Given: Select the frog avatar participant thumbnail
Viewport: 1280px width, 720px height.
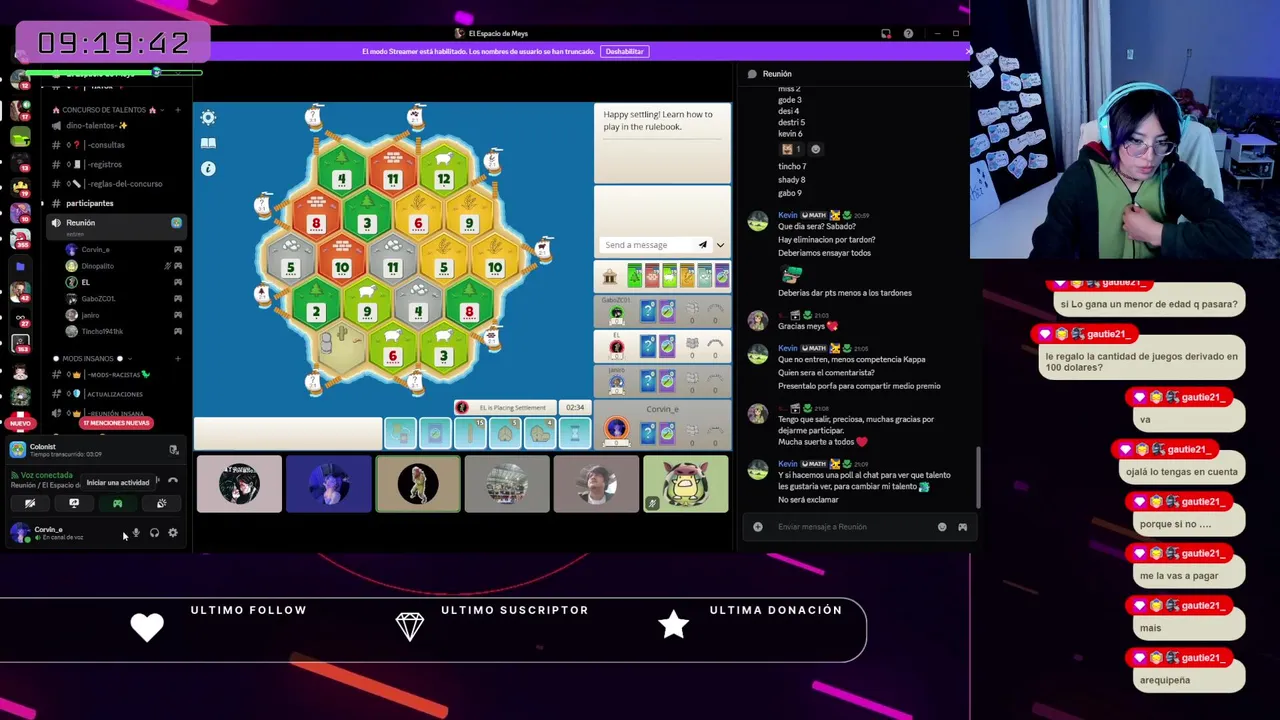Looking at the screenshot, I should tap(686, 484).
